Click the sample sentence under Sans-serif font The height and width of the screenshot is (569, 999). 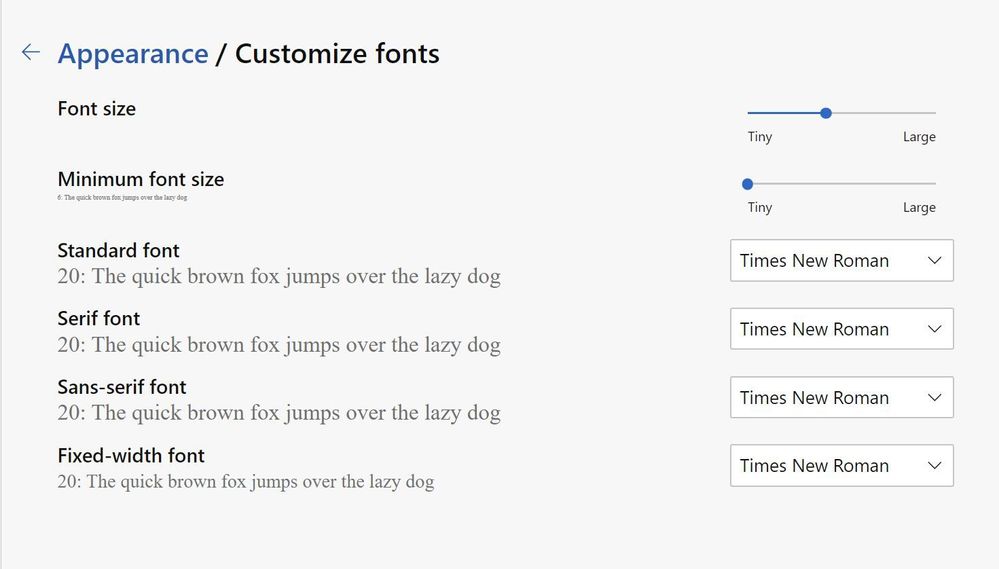[279, 413]
